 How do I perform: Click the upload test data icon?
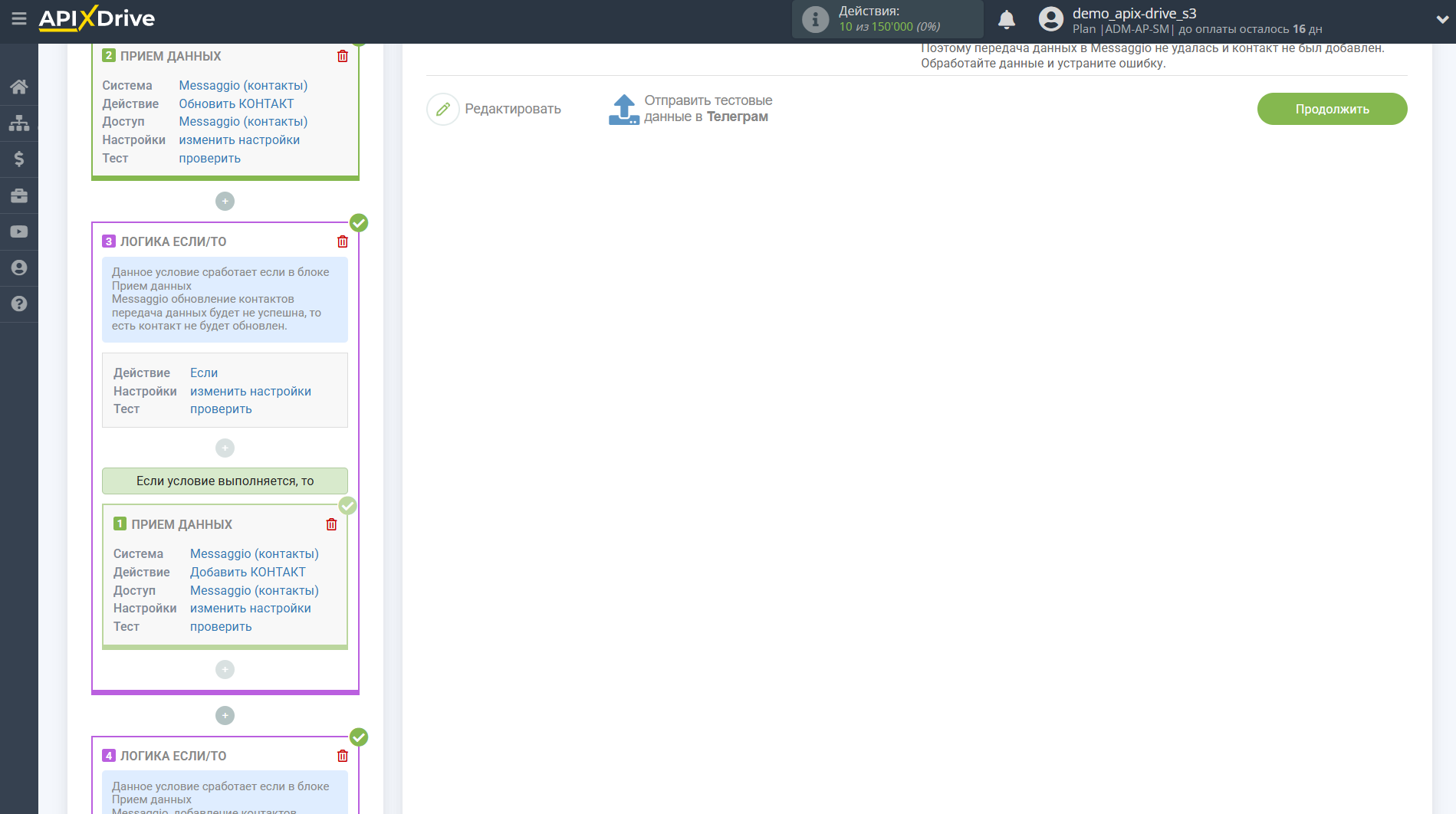pos(624,109)
